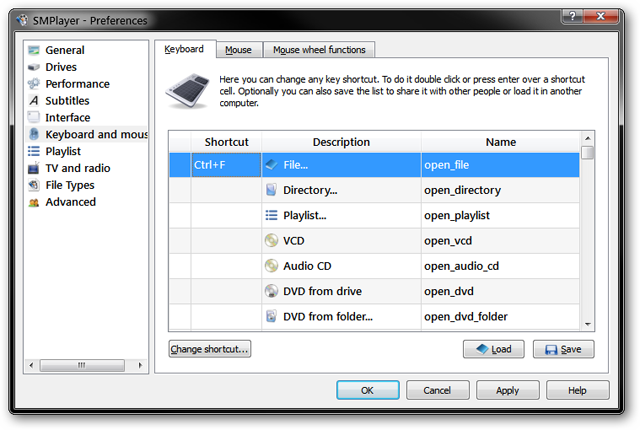Image resolution: width=640 pixels, height=430 pixels.
Task: Switch to the Keyboard tab
Action: 184,49
